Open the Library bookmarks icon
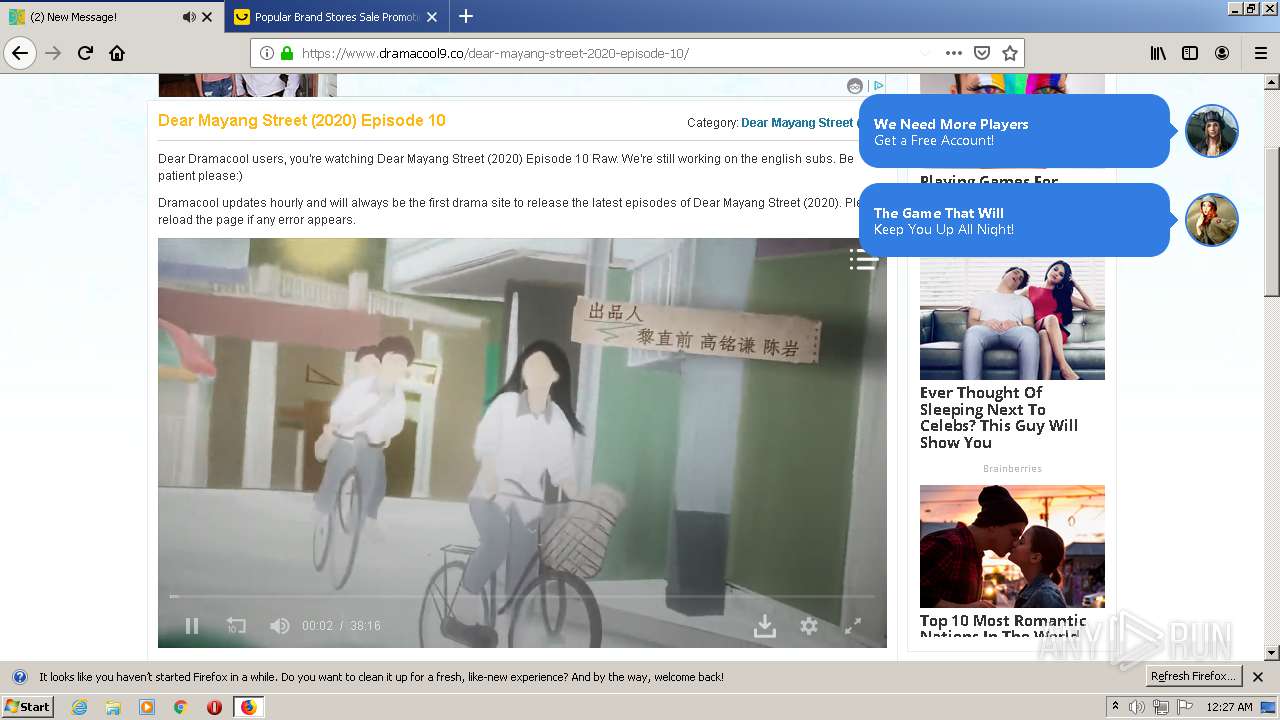 (x=1158, y=53)
